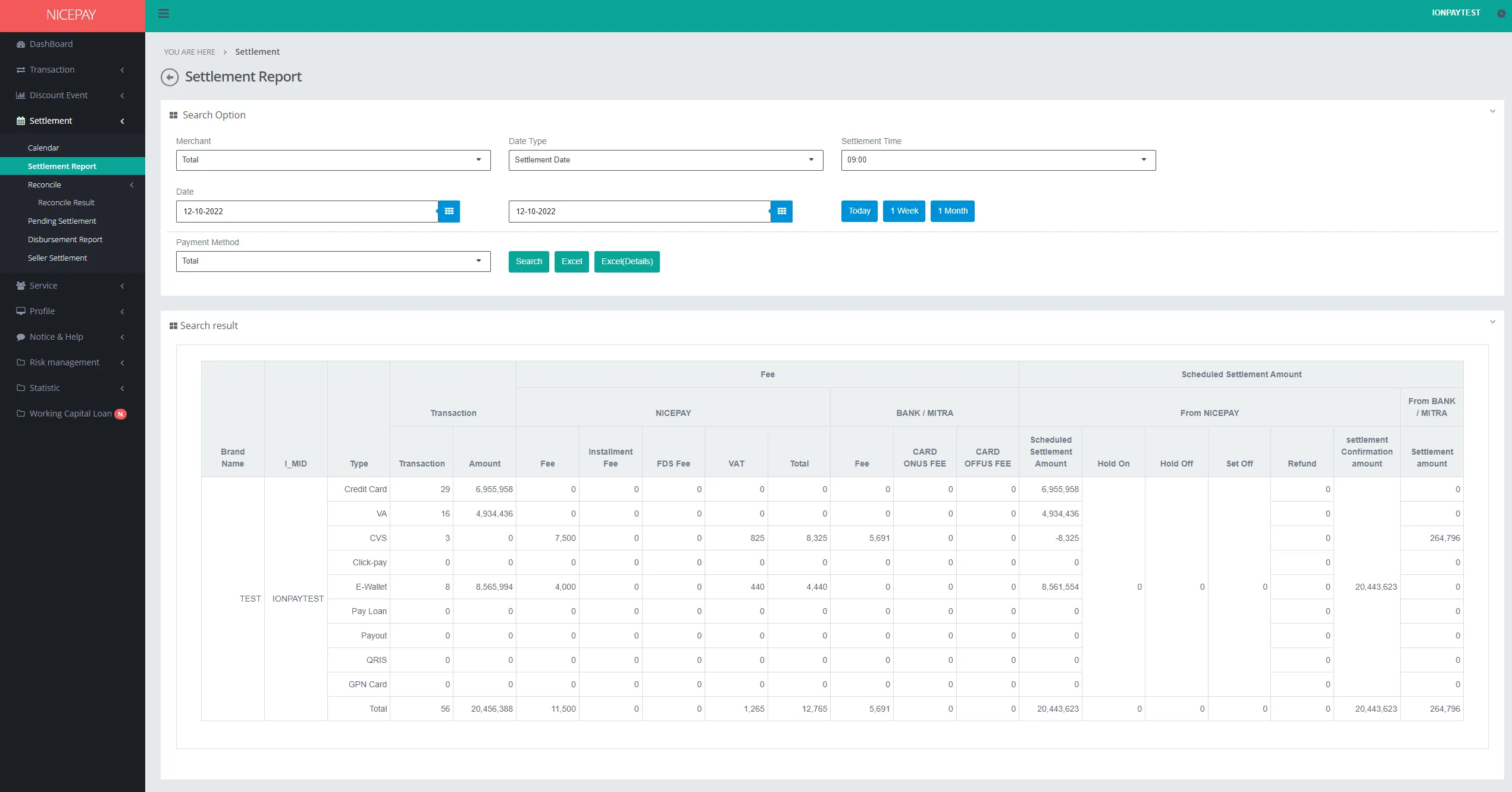Click the Risk management folder icon

click(21, 362)
